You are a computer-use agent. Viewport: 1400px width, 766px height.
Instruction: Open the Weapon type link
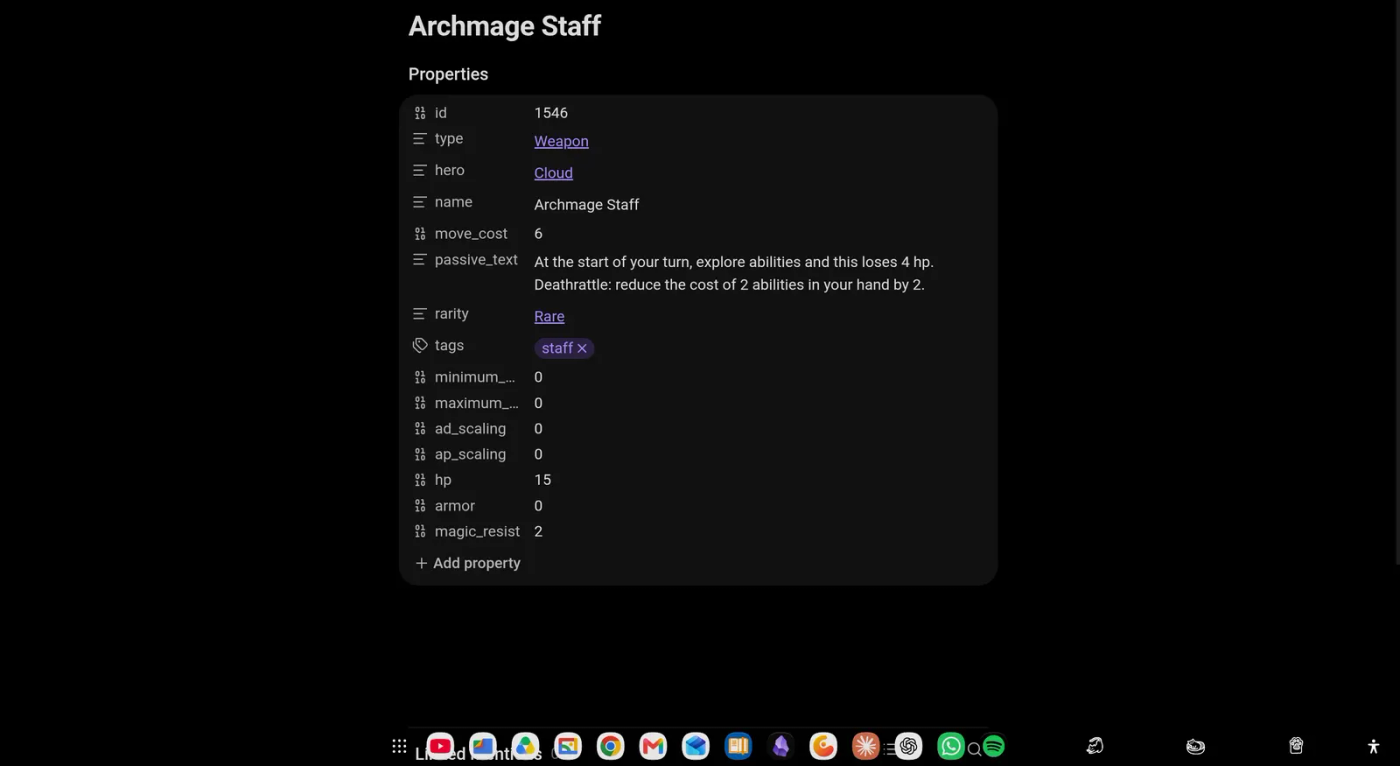tap(561, 141)
